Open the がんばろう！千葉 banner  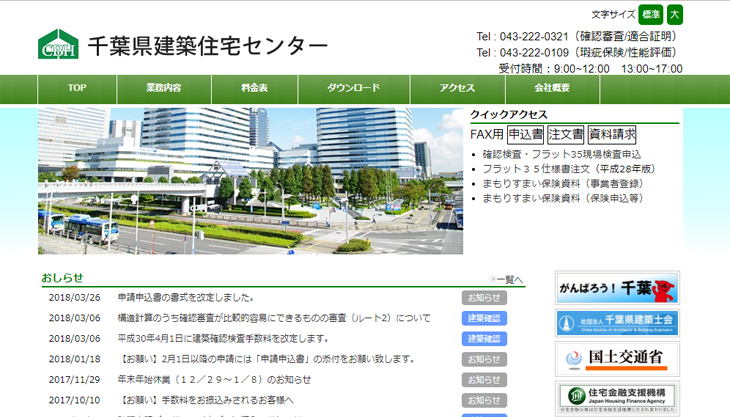click(617, 288)
